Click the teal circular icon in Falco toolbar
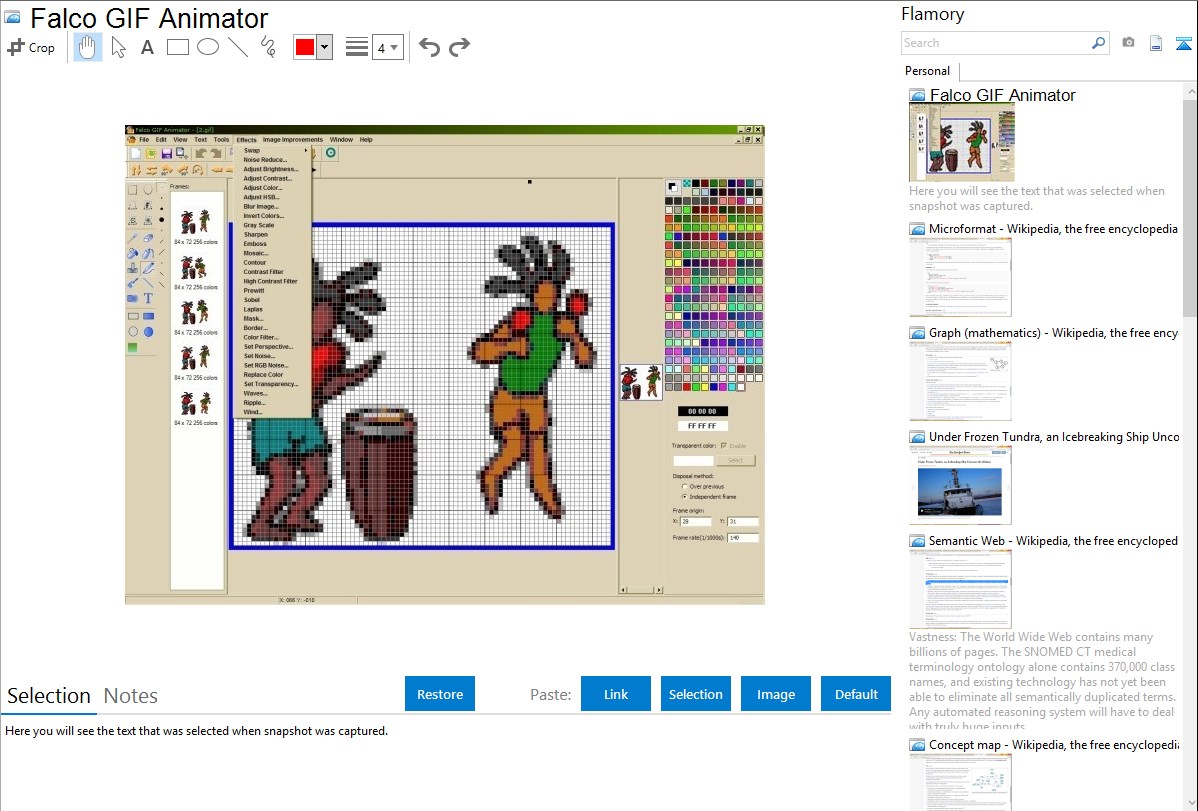Screen dimensions: 1198x811 click(331, 153)
